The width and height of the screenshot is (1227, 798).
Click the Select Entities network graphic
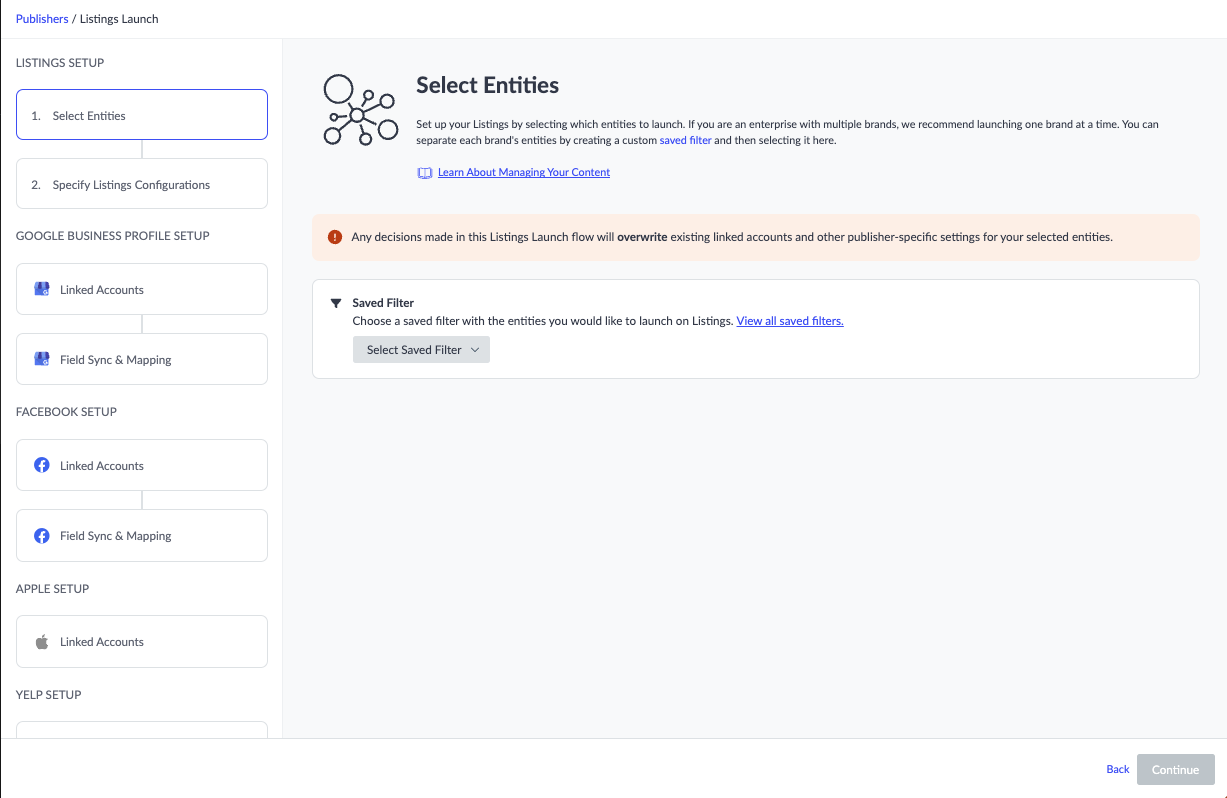click(x=359, y=111)
